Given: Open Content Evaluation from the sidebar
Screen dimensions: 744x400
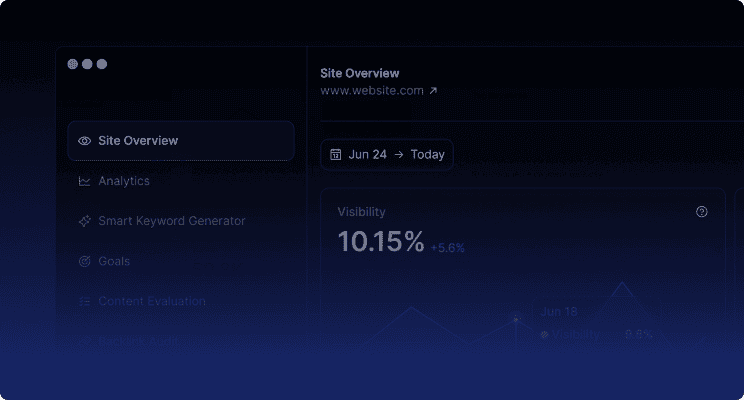Looking at the screenshot, I should 152,301.
